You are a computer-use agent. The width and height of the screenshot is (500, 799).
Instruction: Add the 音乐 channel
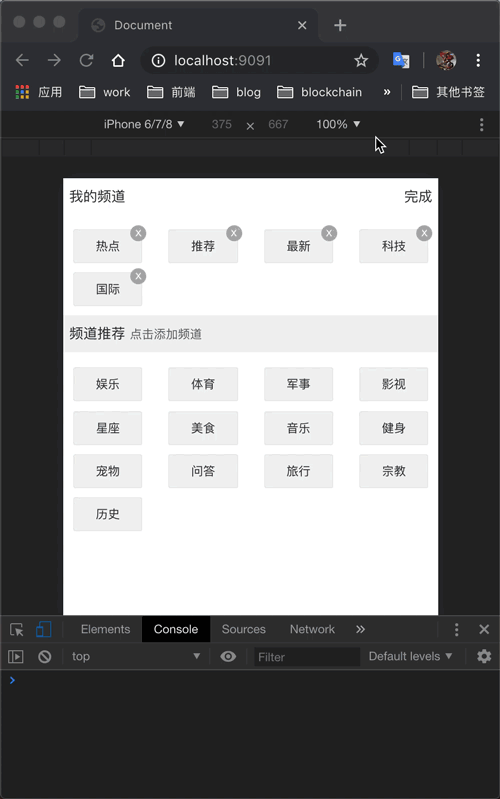pyautogui.click(x=298, y=428)
